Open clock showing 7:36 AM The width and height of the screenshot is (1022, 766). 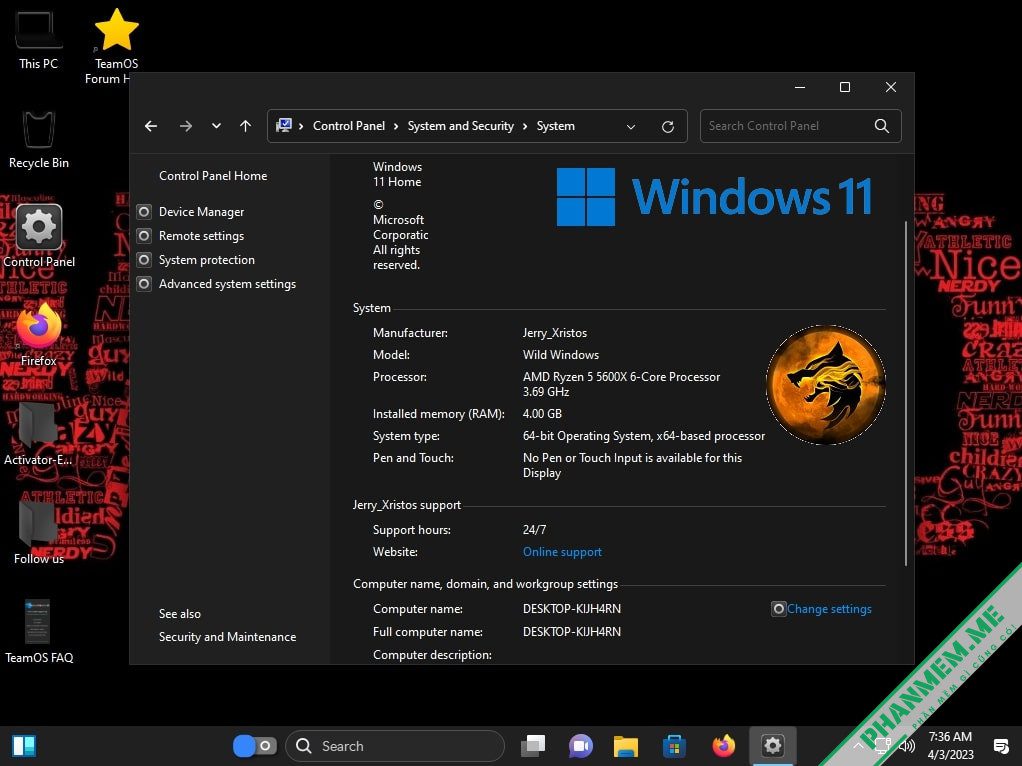950,745
